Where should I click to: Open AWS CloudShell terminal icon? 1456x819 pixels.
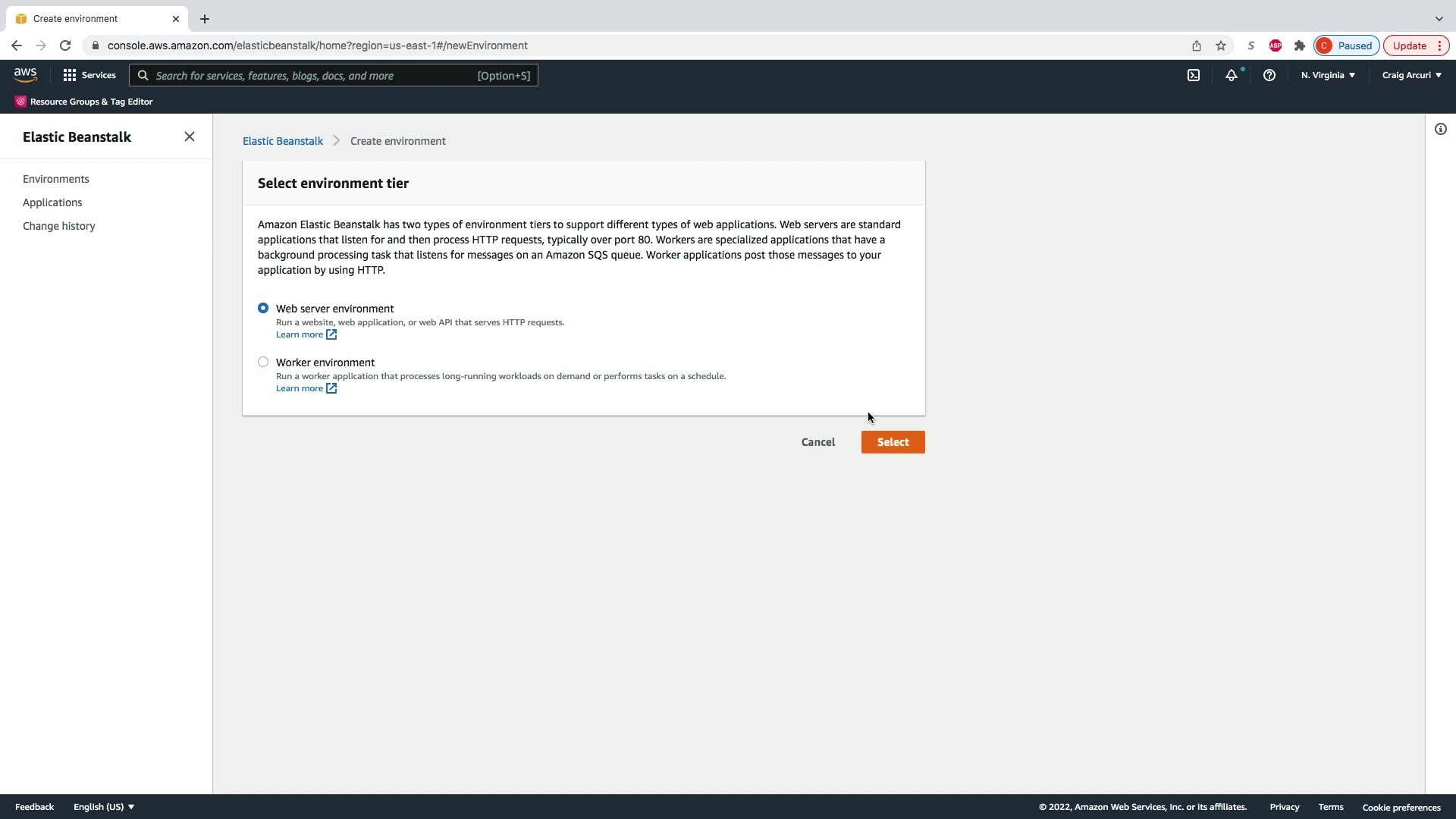coord(1194,75)
